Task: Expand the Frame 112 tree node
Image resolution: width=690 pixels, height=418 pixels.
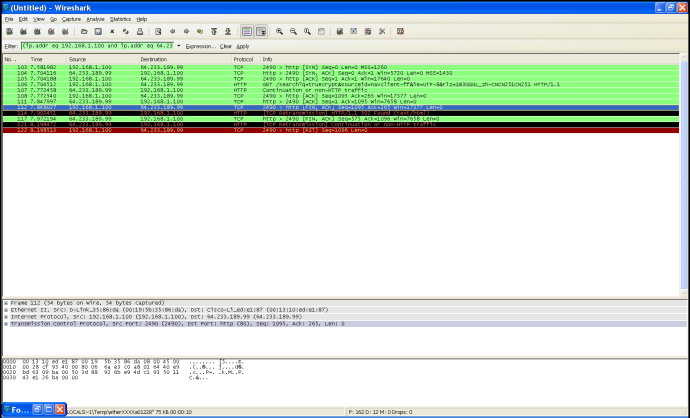Action: point(6,303)
